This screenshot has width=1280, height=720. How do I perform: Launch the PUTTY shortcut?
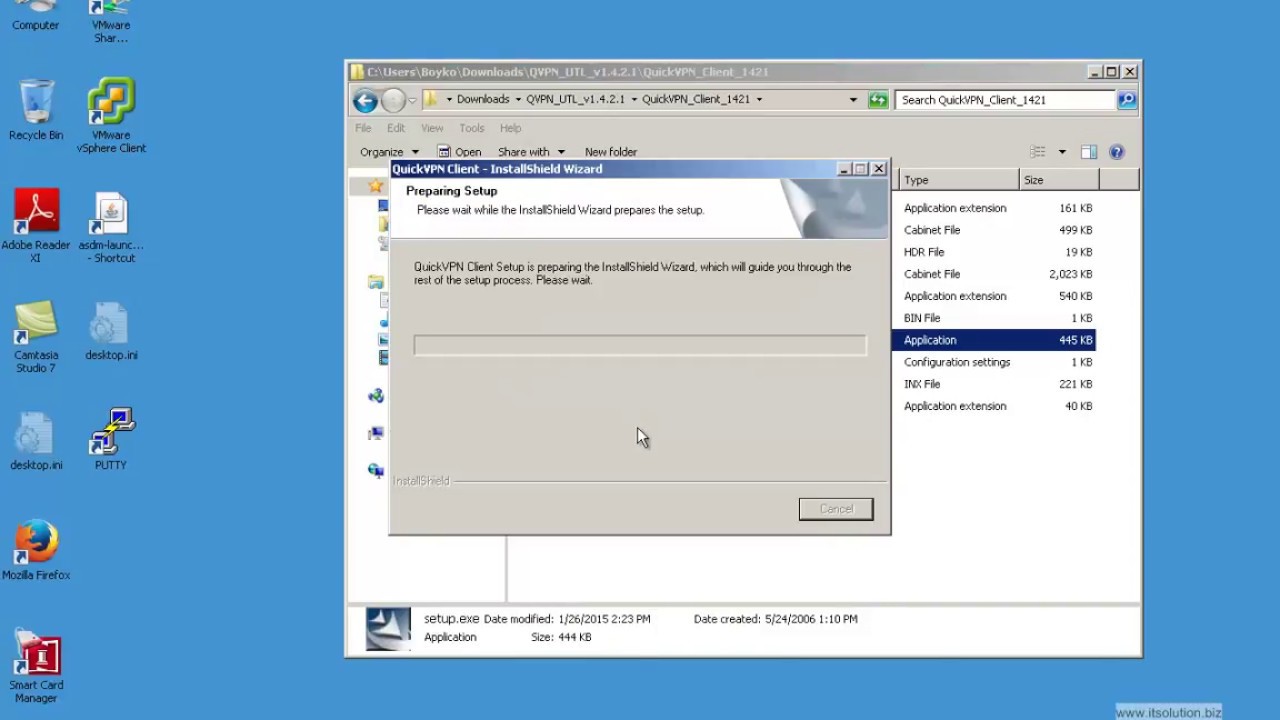111,439
